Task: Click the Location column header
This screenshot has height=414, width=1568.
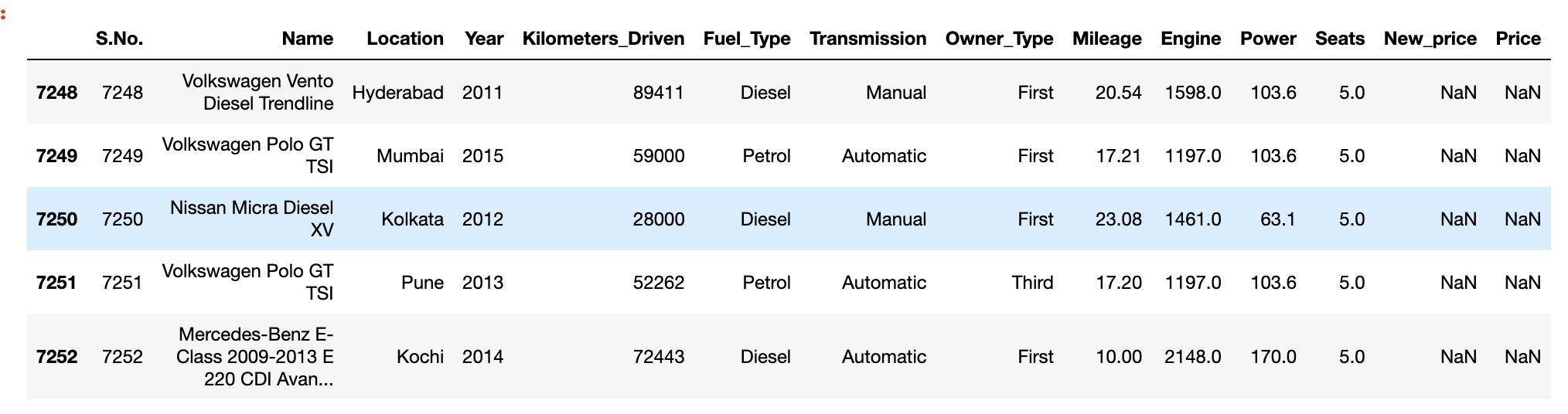Action: pos(404,39)
